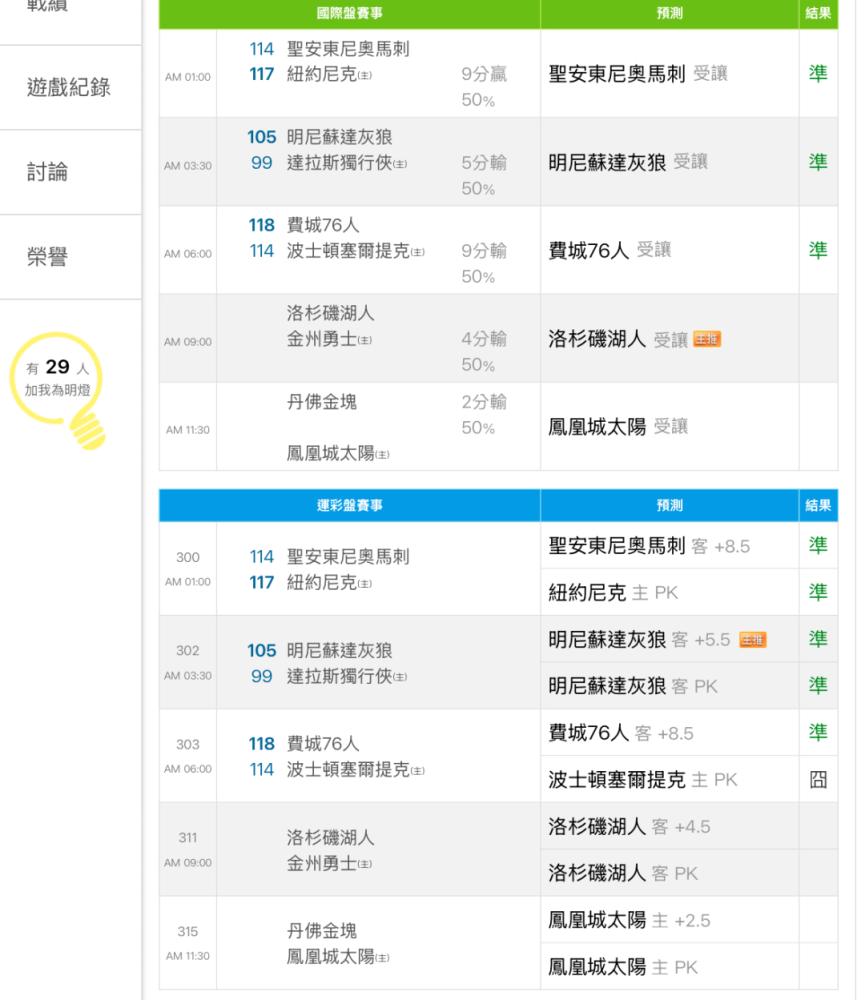Click 鳳凰城太陽 受讓 prediction
Image resolution: width=865 pixels, height=1000 pixels.
(618, 427)
